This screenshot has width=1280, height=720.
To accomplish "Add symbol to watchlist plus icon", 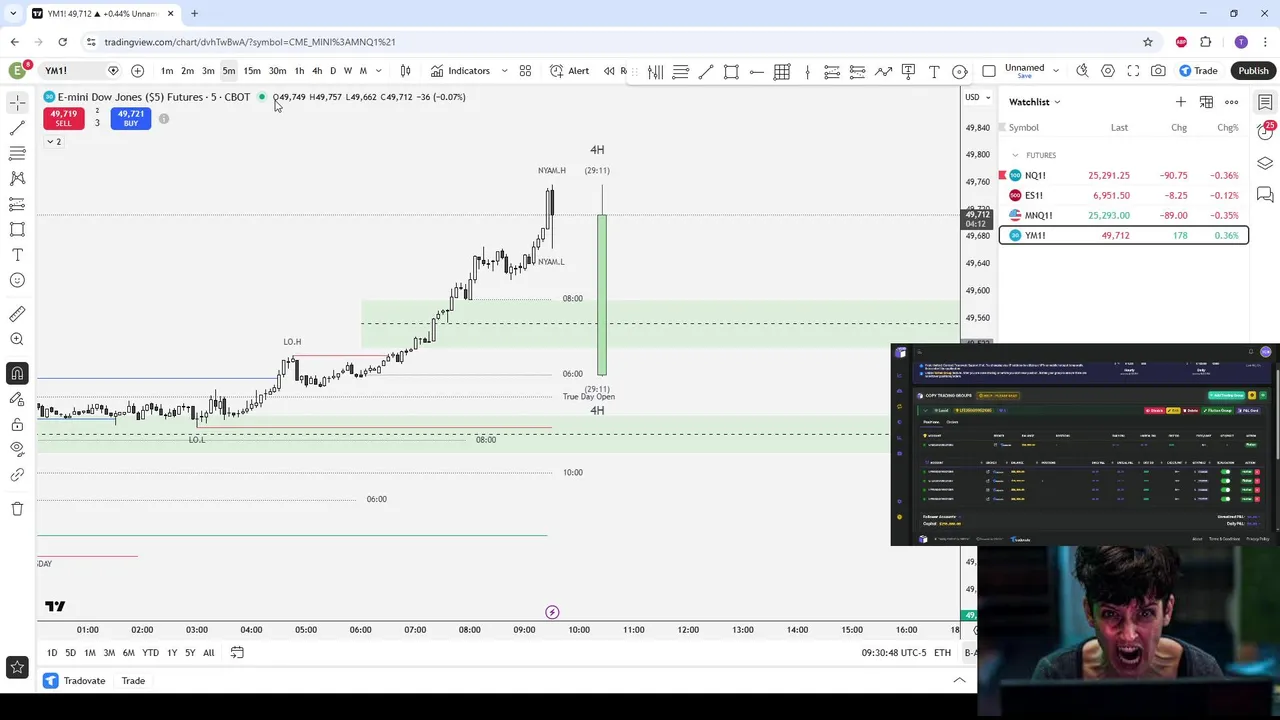I will (1180, 102).
